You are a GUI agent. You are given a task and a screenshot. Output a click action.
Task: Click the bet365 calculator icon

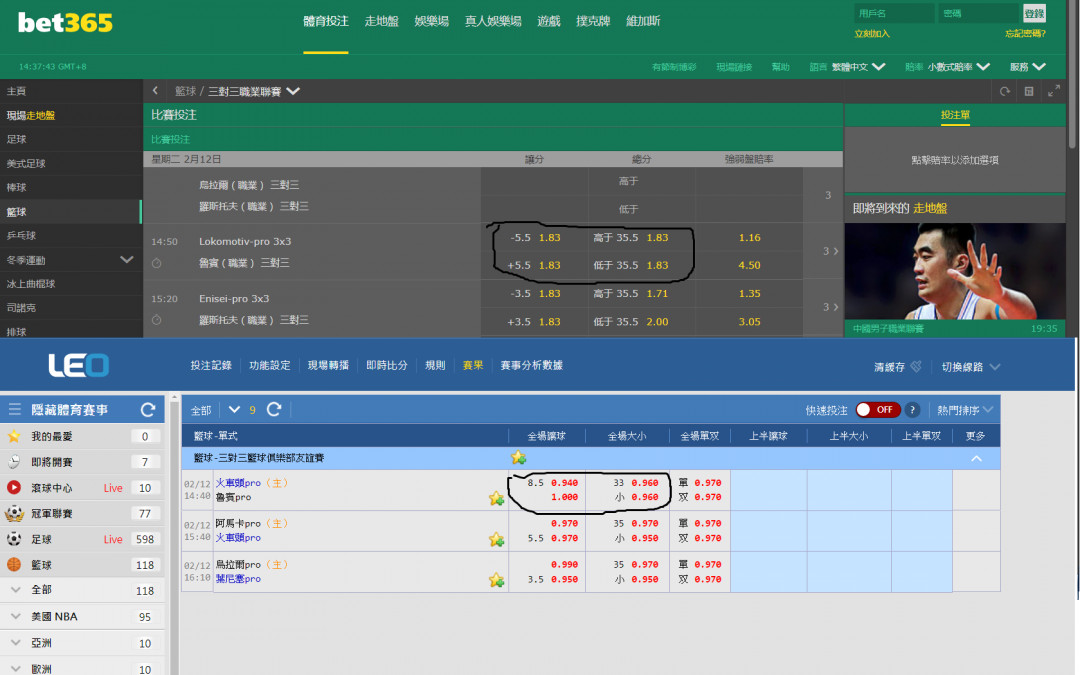1028,91
